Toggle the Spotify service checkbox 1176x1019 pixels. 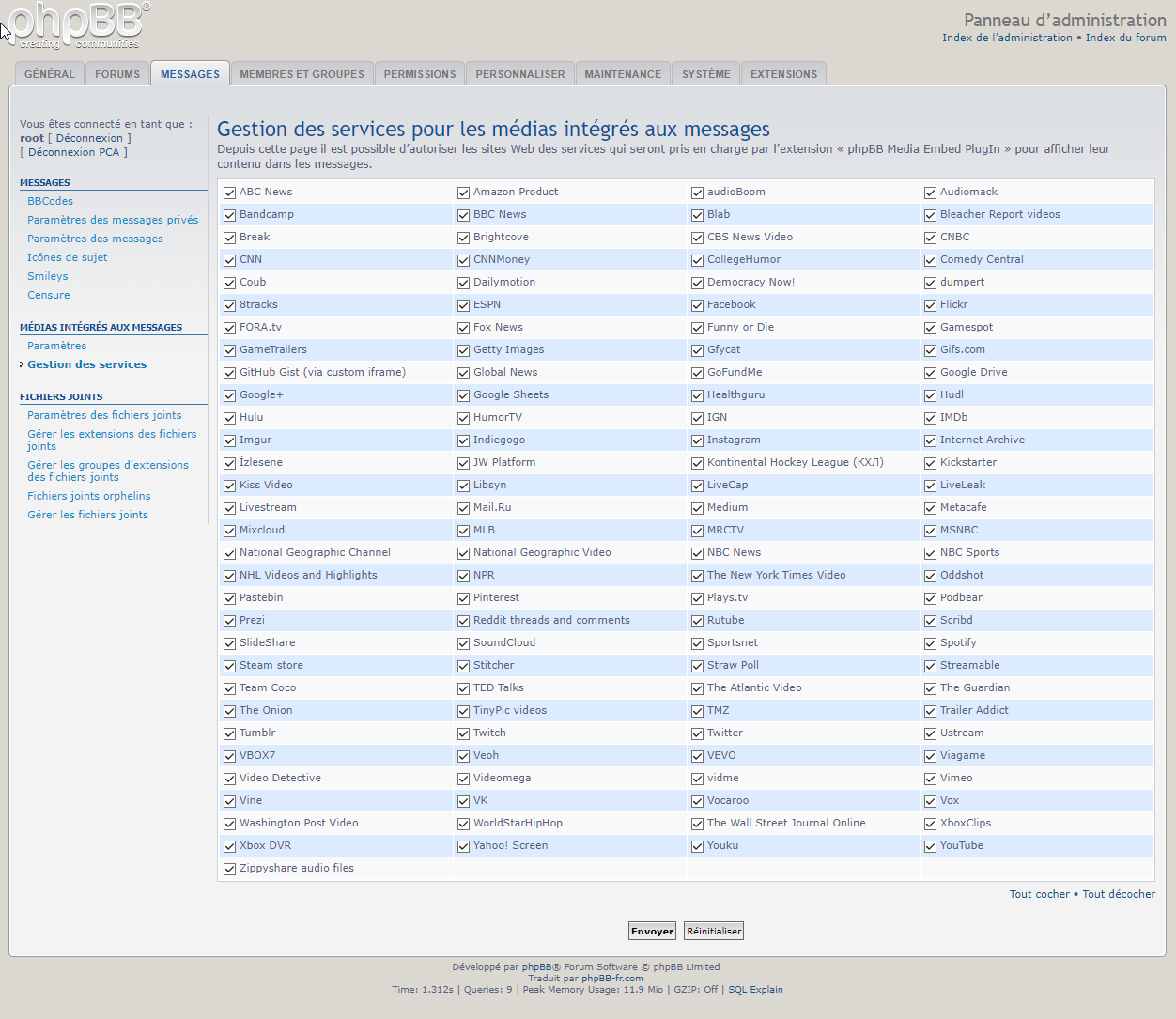click(x=931, y=643)
